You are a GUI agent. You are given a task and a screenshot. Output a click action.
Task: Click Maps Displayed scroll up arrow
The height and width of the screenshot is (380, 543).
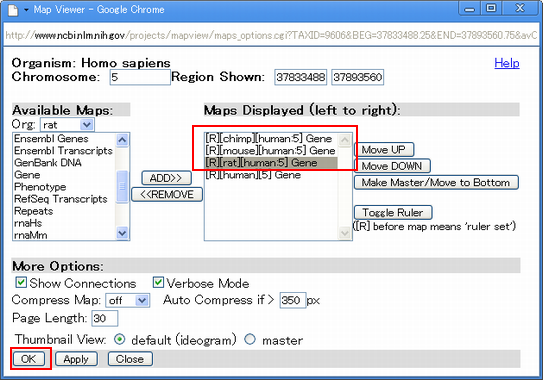pyautogui.click(x=345, y=140)
